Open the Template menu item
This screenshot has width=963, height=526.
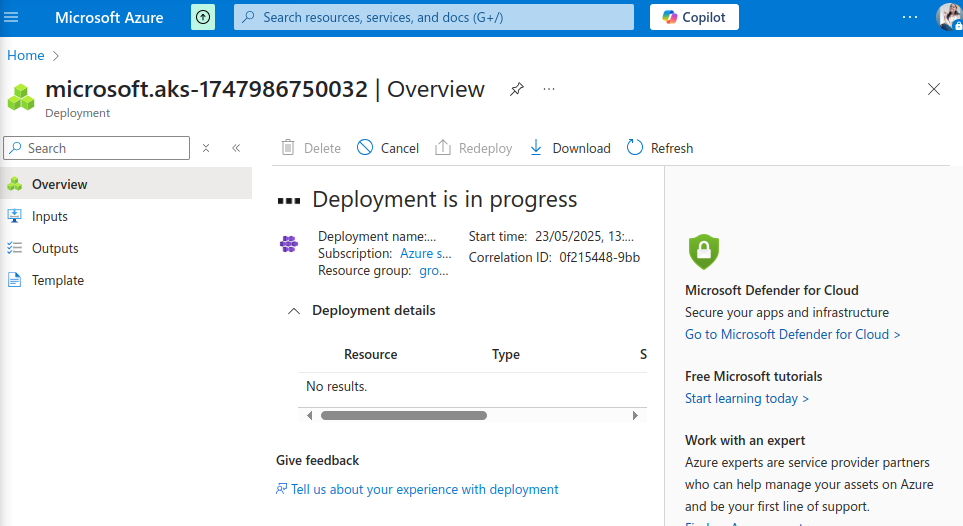pos(58,280)
